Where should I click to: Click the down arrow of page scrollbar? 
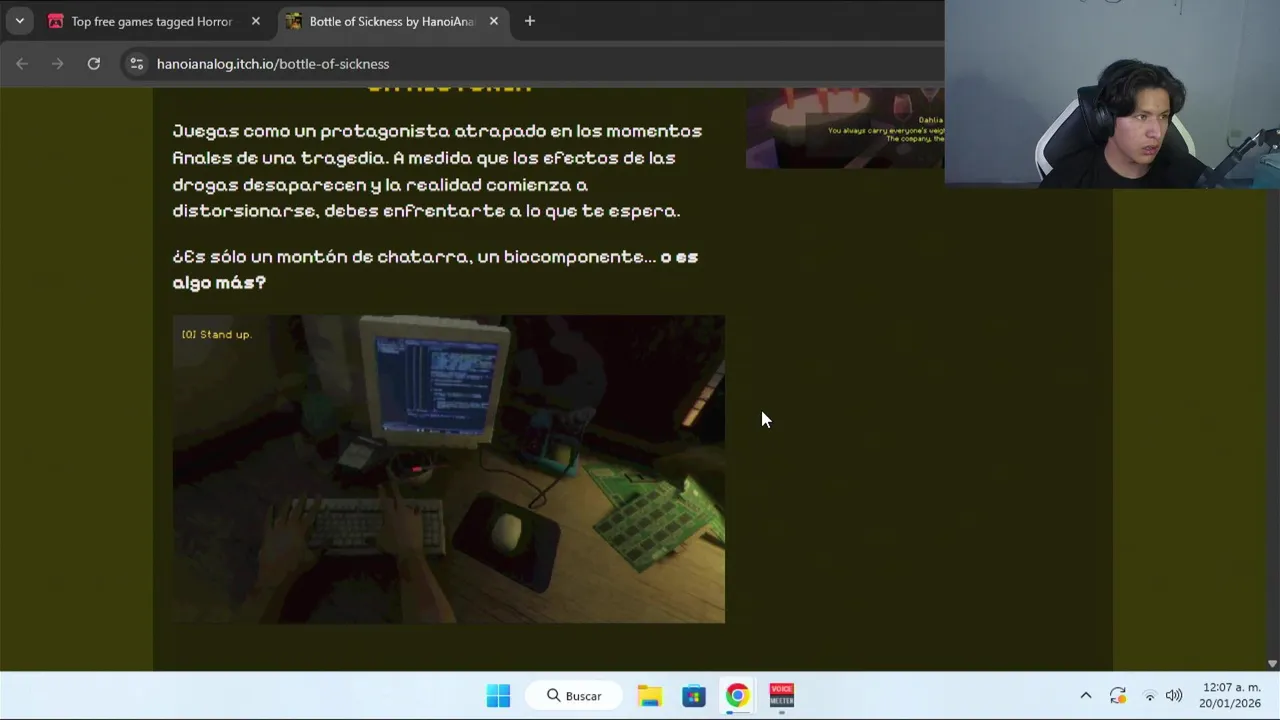click(x=1272, y=664)
